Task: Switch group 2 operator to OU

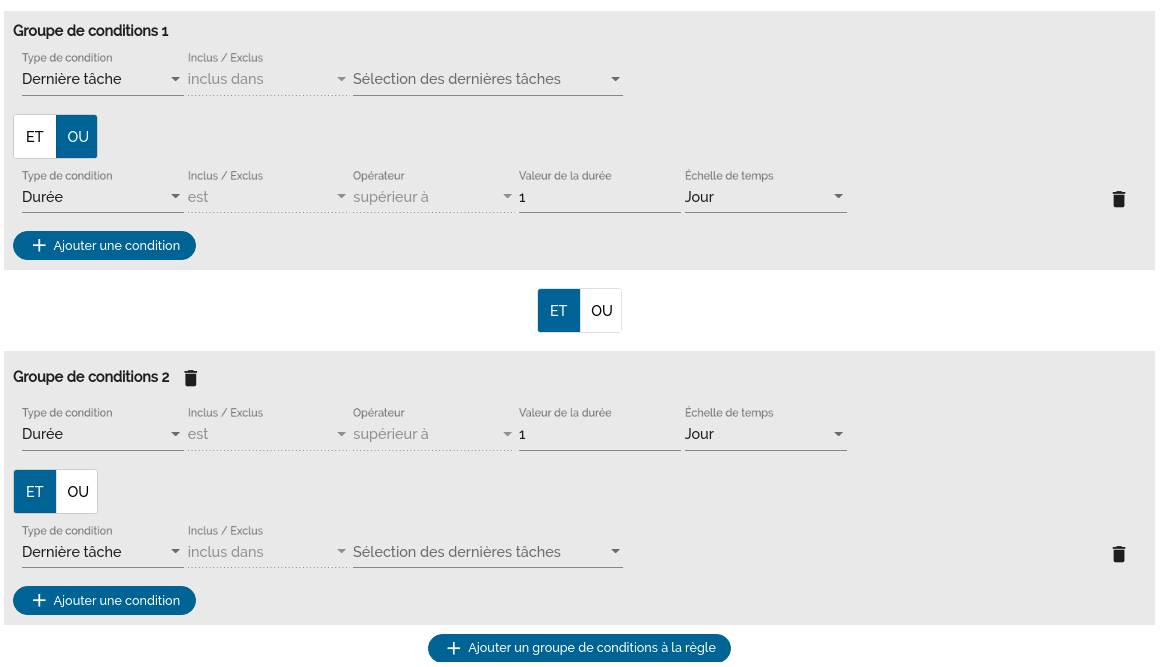Action: coord(77,491)
